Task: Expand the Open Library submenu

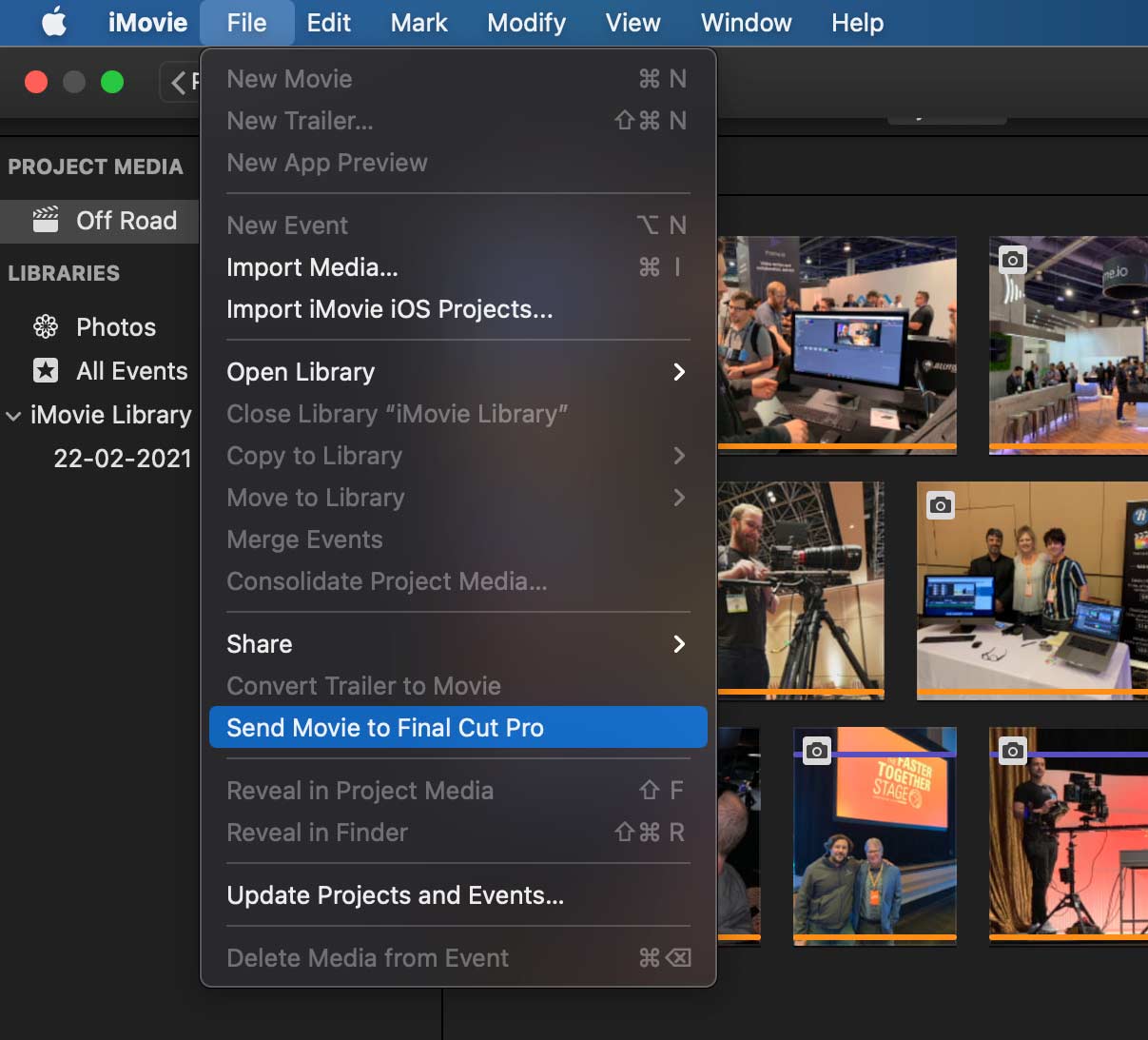Action: (x=457, y=372)
